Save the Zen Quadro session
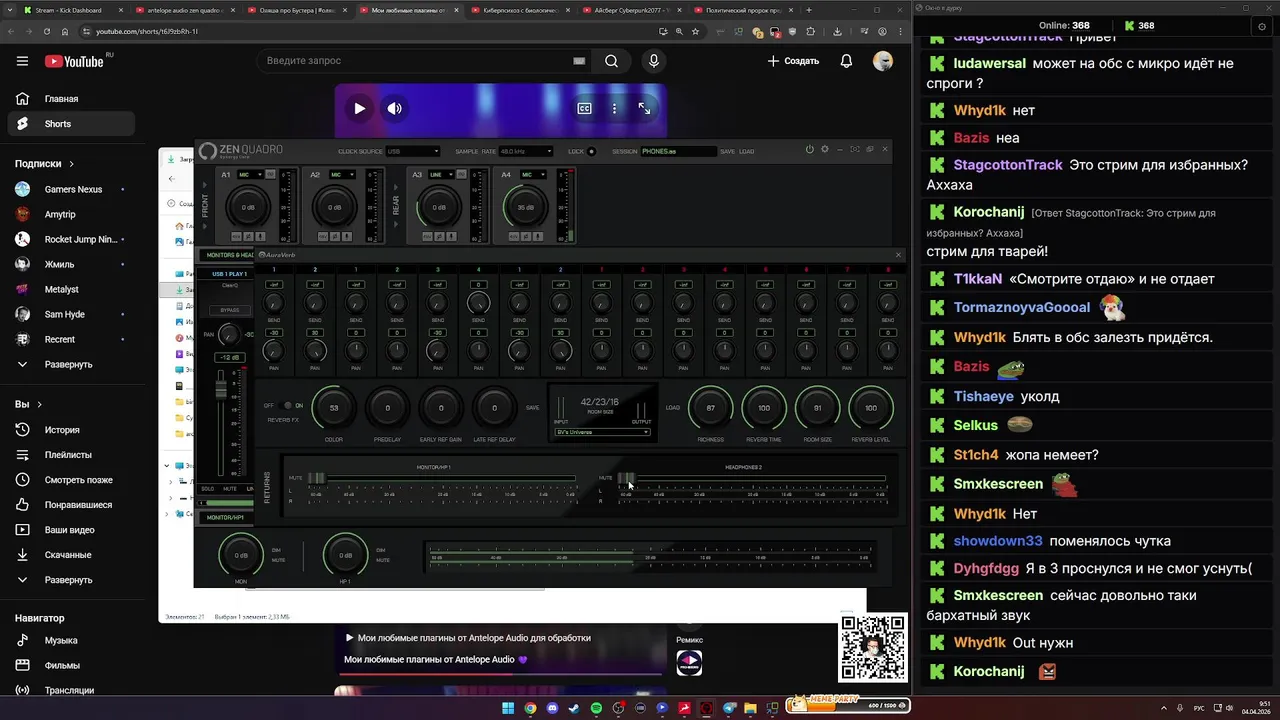 click(727, 151)
